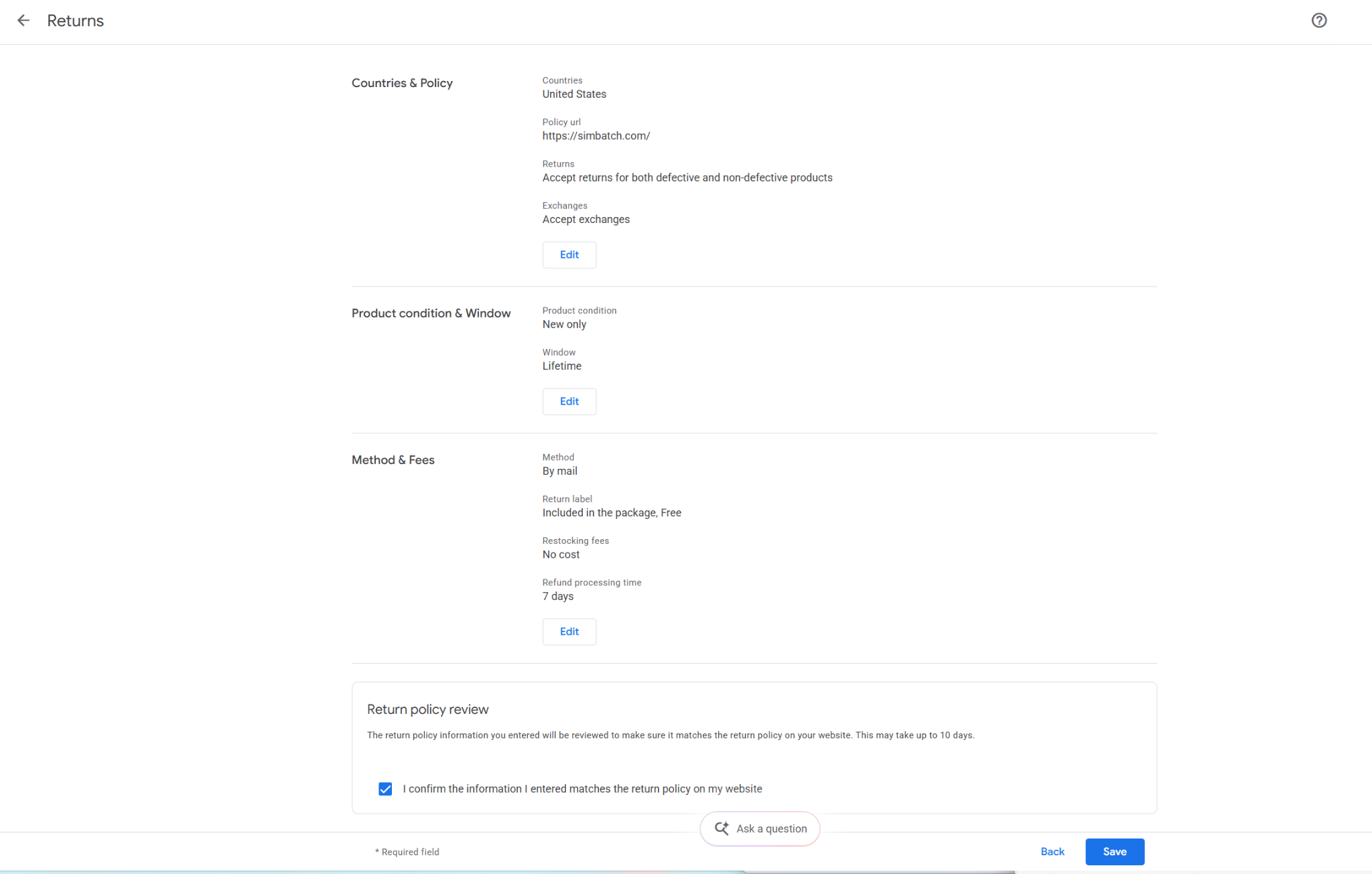Click the Product condition & Window heading

click(431, 313)
